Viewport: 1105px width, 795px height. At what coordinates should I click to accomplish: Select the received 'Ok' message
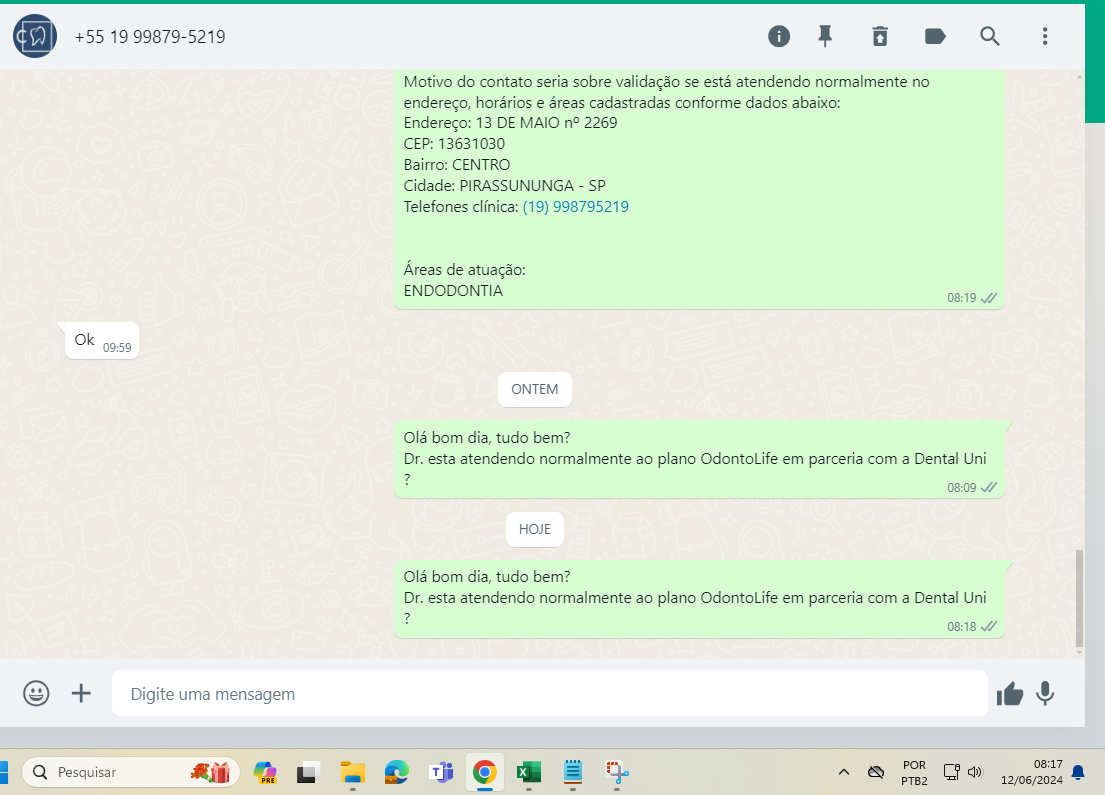102,340
